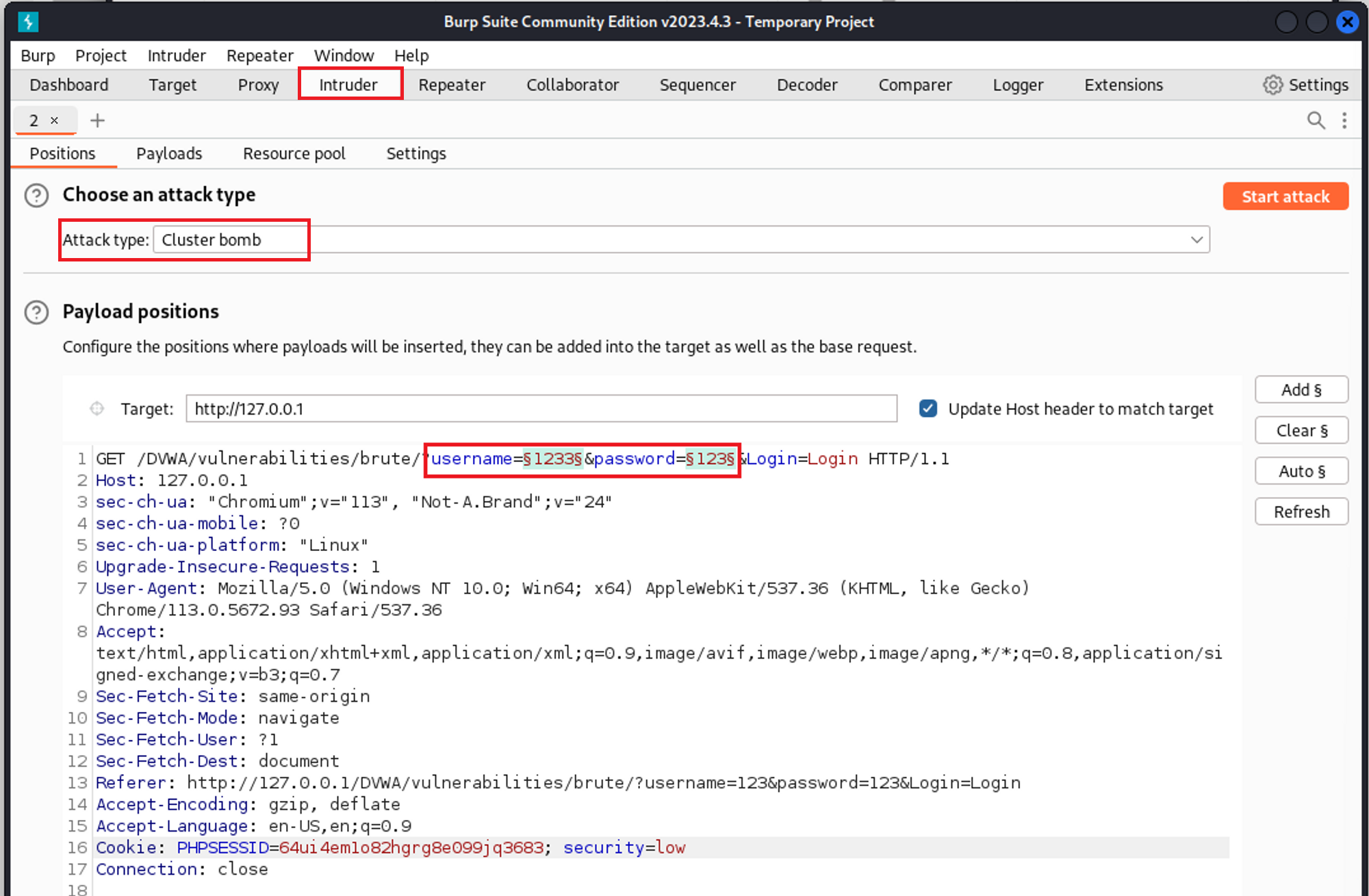1369x896 pixels.
Task: Go to the Repeater tool tab
Action: [451, 85]
